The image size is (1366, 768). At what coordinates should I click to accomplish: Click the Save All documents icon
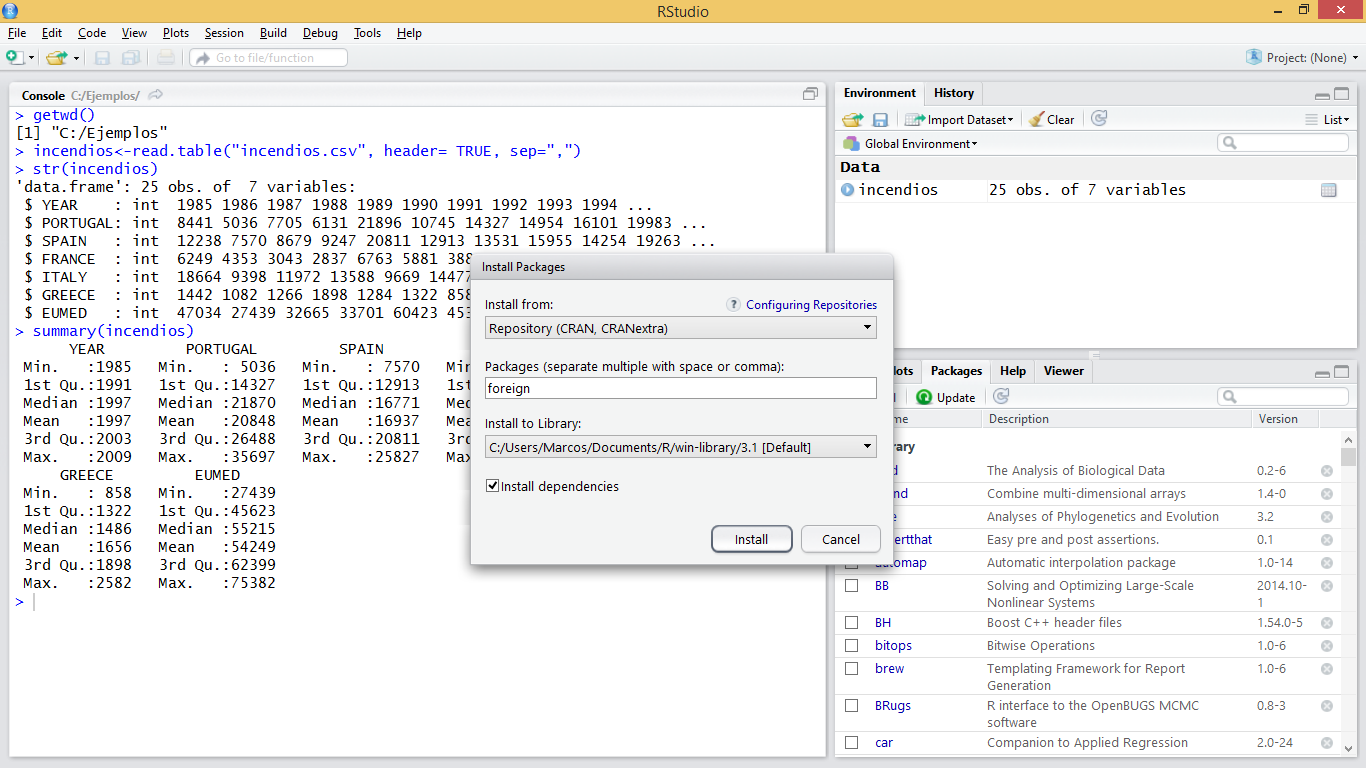point(131,58)
